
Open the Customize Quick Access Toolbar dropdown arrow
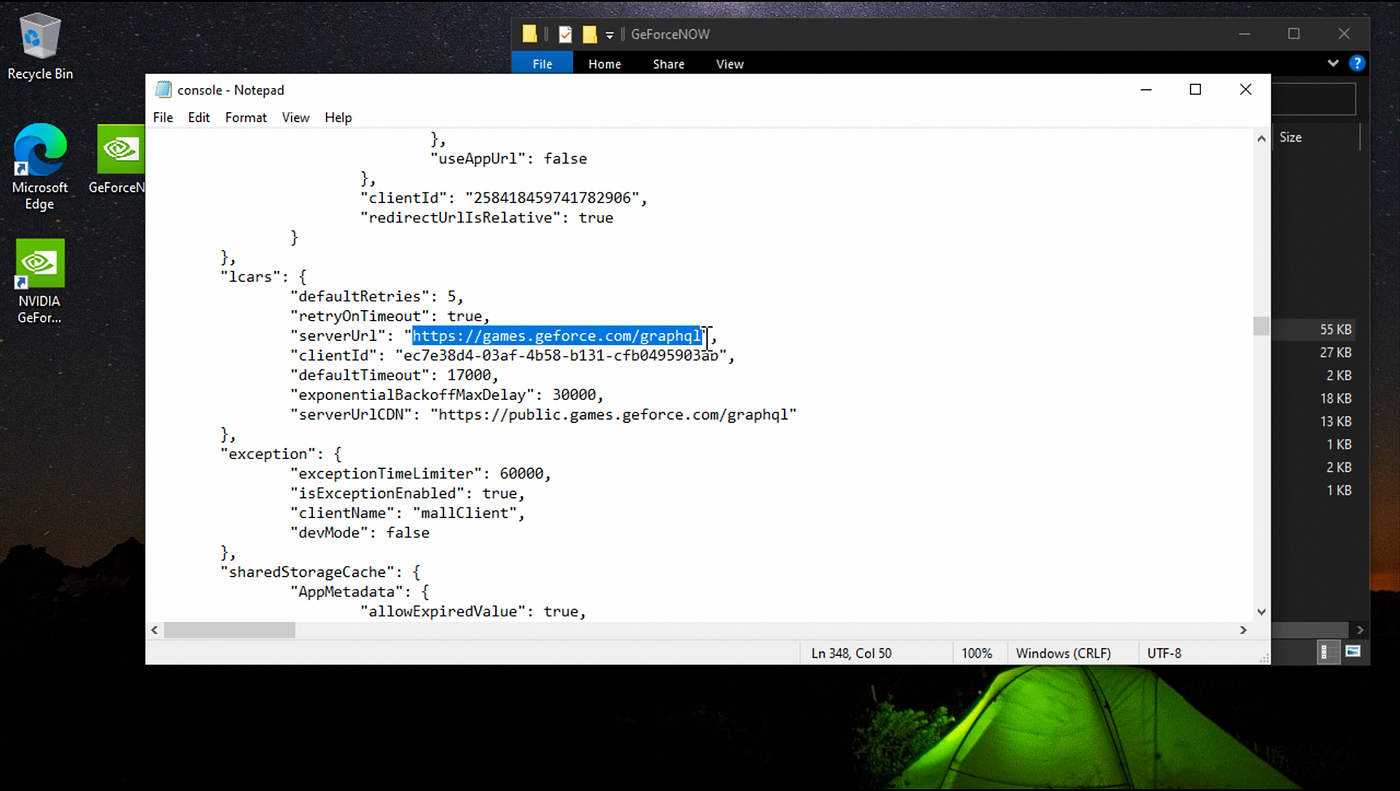coord(610,35)
